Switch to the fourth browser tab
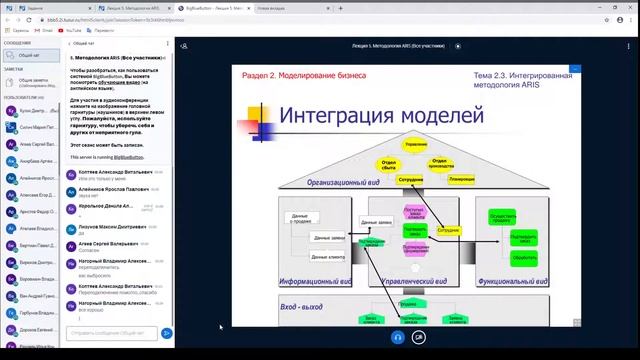 pos(293,8)
